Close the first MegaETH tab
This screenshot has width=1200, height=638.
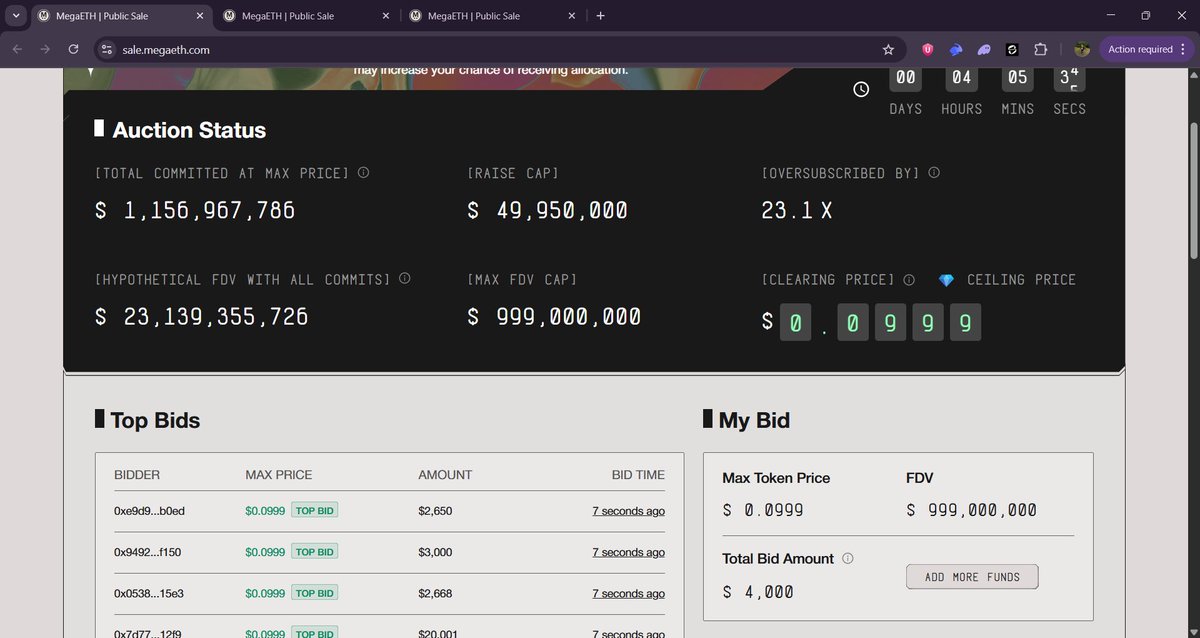(x=200, y=16)
